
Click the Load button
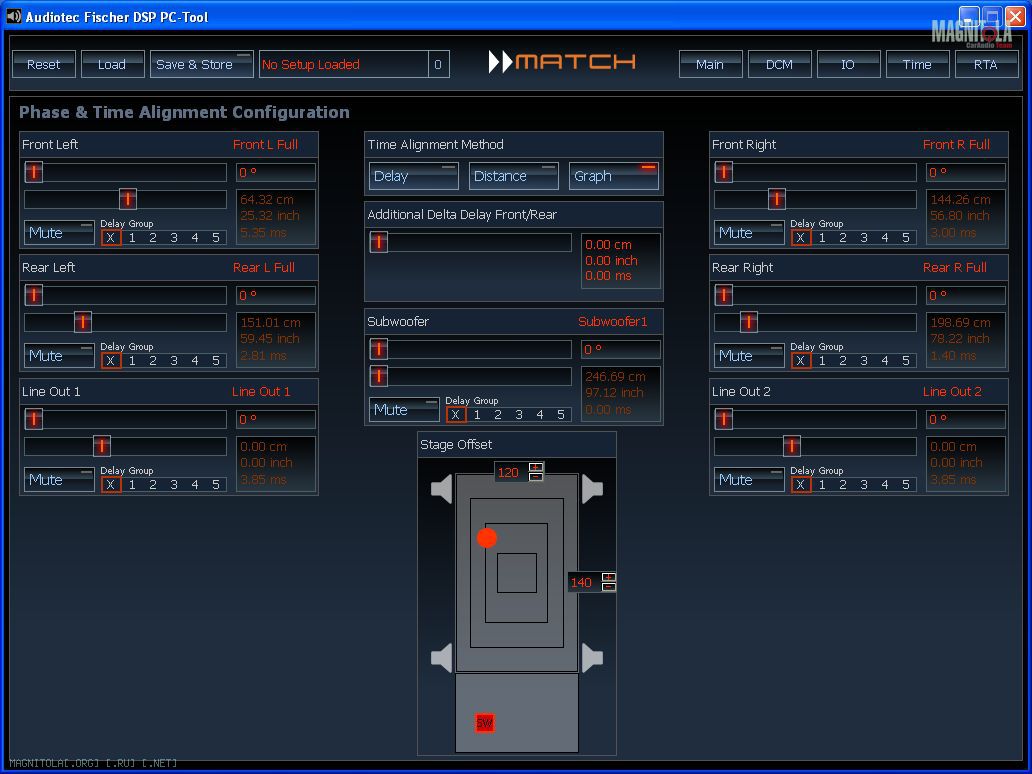point(112,64)
